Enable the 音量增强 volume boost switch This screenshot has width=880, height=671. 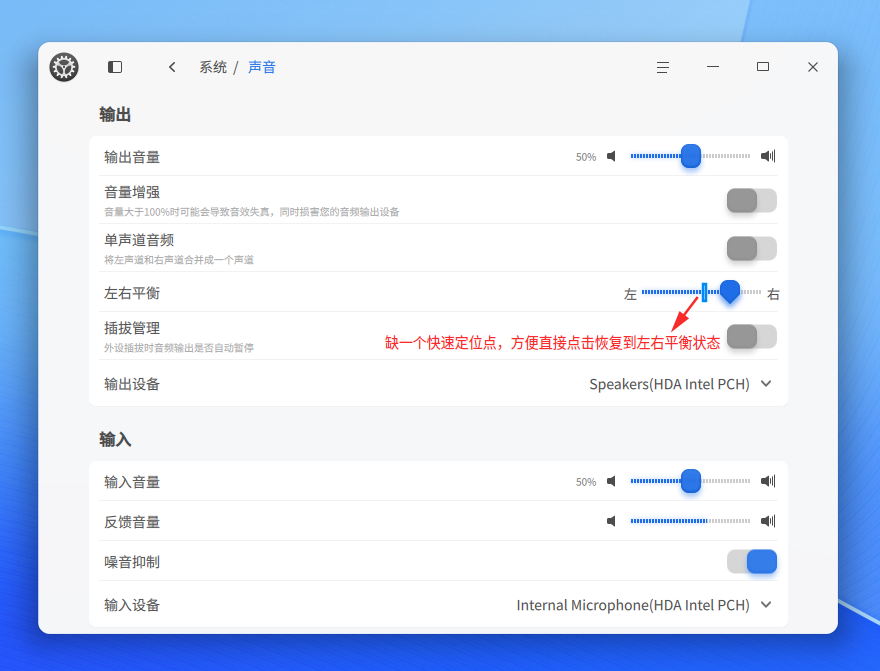tap(751, 201)
